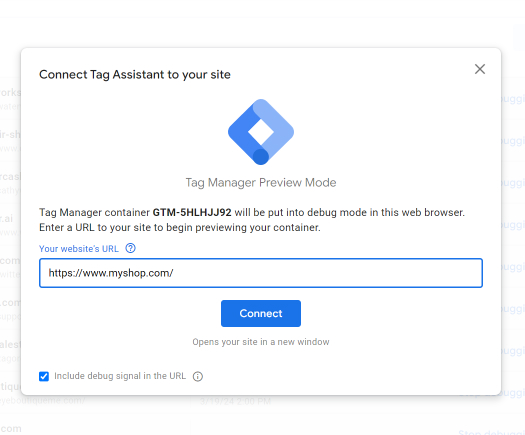Click the Tag Manager Preview Mode heading

click(x=261, y=183)
